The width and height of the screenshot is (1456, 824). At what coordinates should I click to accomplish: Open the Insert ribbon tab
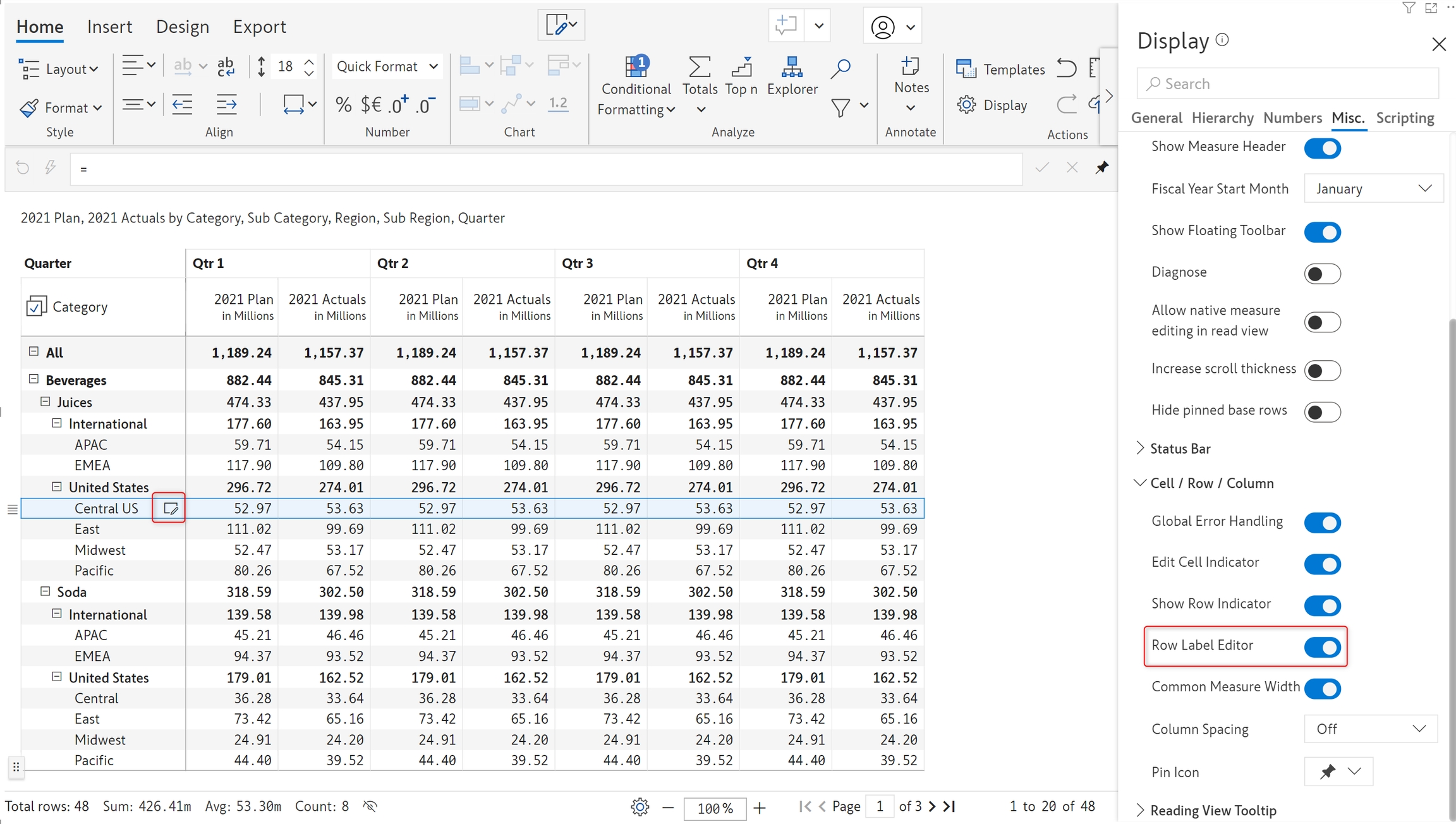(x=109, y=27)
